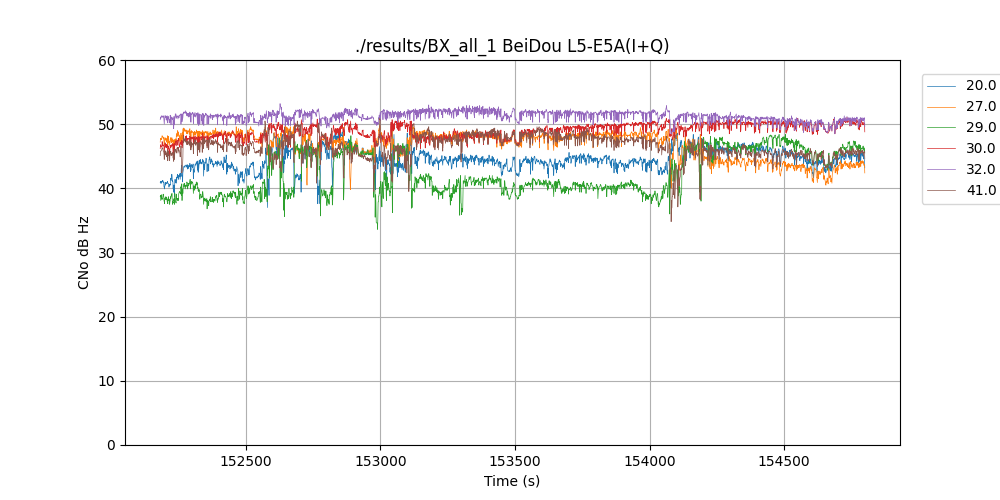This screenshot has height=500, width=1000.
Task: Click the legend label 41.0
Action: click(x=980, y=191)
